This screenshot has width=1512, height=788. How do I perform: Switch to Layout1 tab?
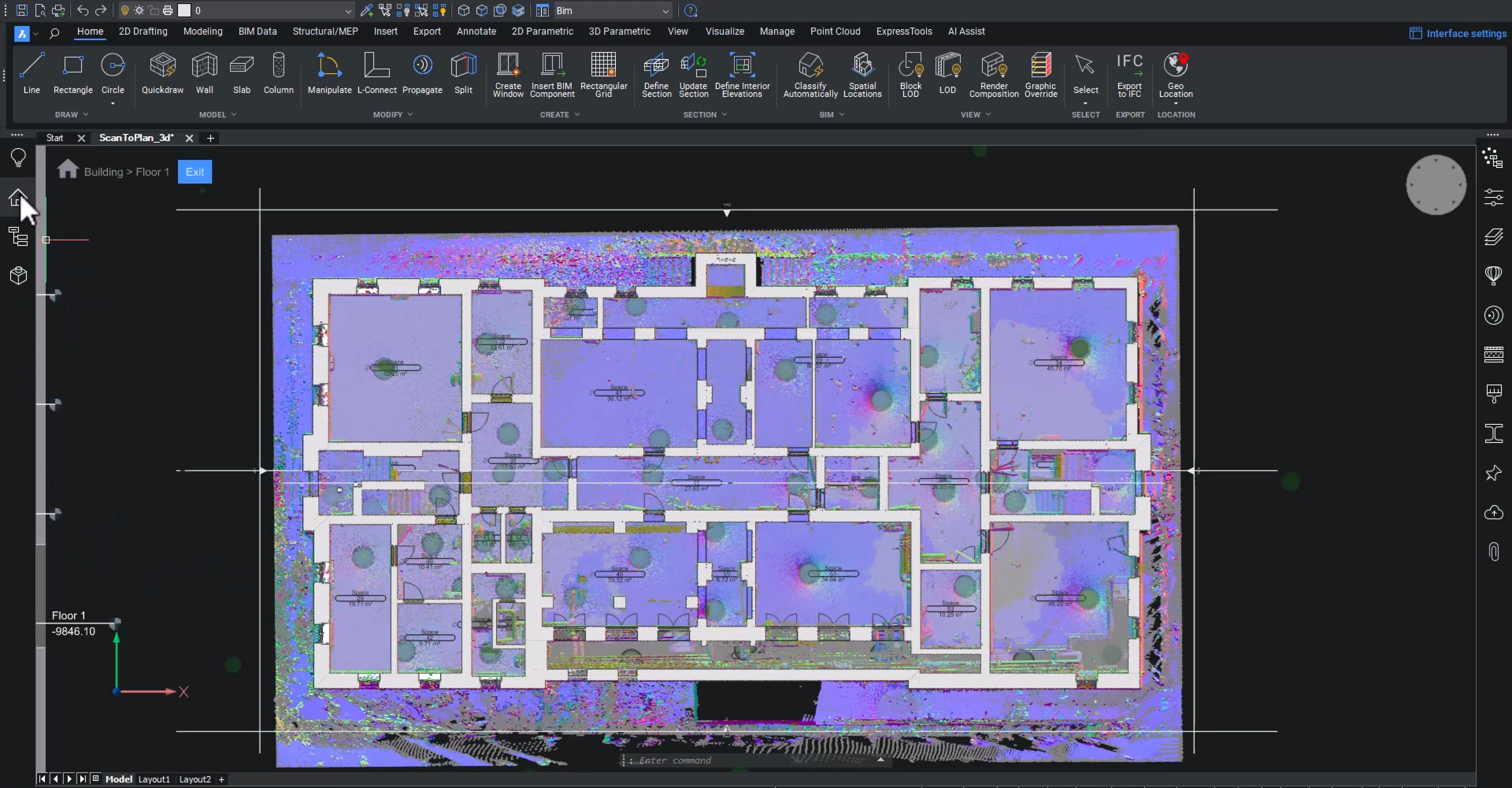(154, 779)
